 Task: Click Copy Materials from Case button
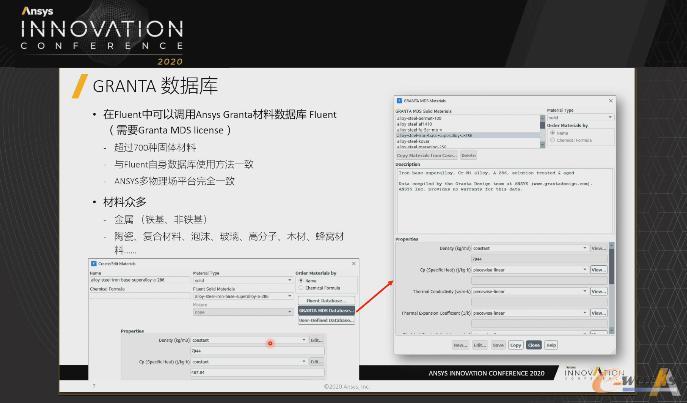click(x=426, y=156)
